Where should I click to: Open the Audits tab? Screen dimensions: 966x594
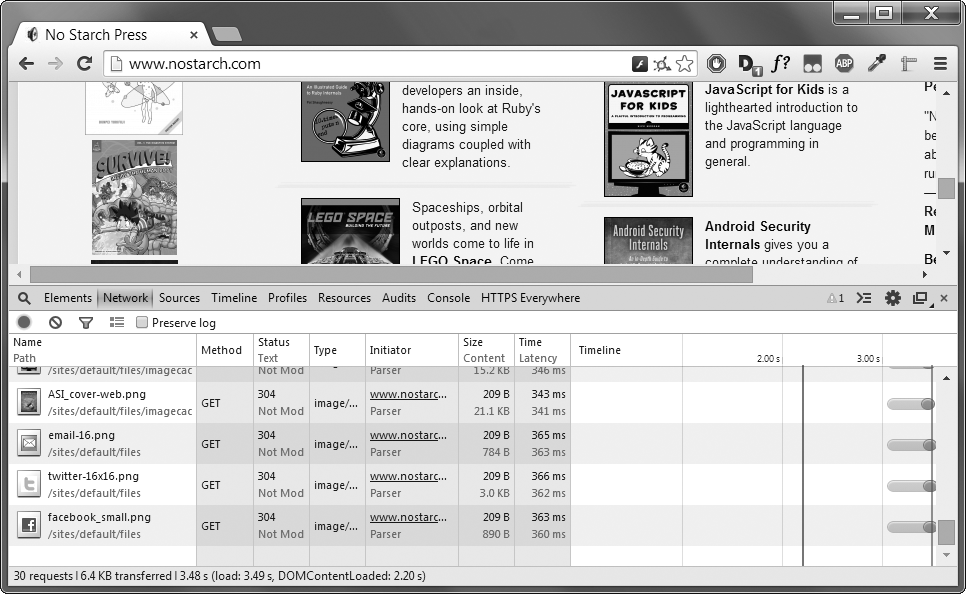tap(399, 298)
